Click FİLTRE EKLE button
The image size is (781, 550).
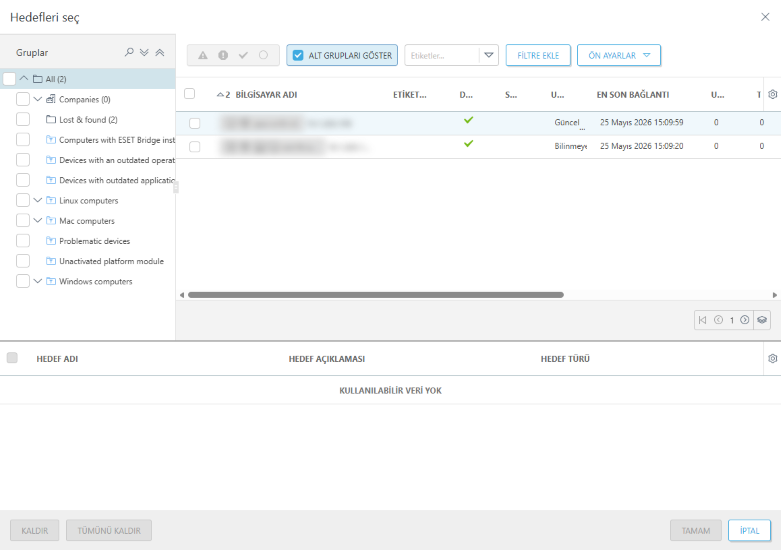538,55
